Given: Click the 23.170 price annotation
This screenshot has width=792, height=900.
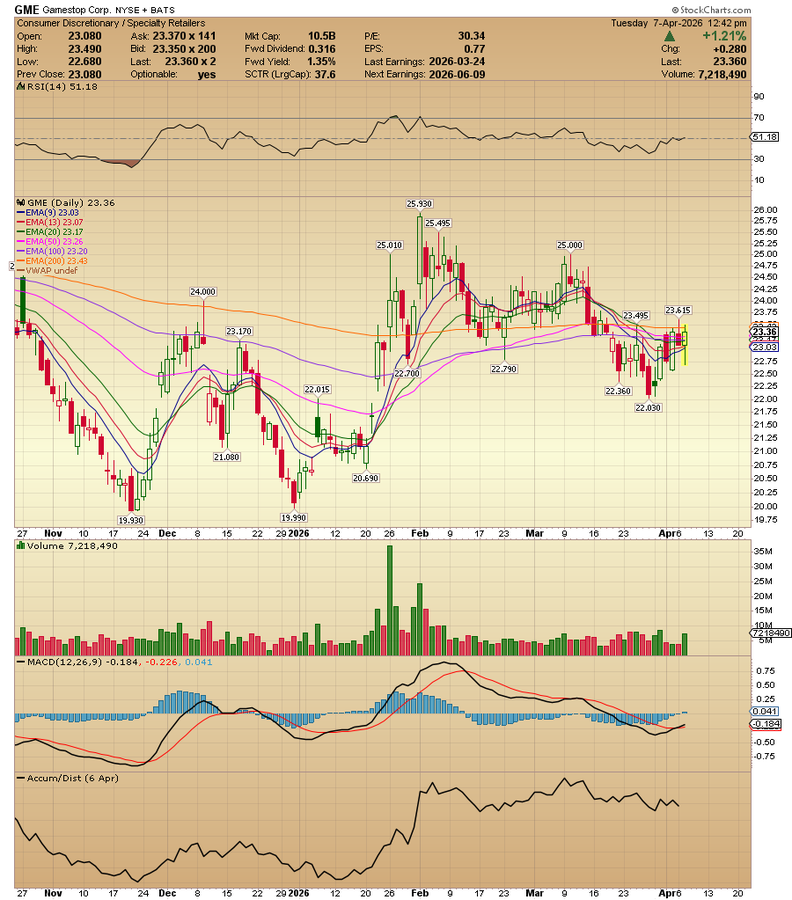Looking at the screenshot, I should click(x=239, y=331).
